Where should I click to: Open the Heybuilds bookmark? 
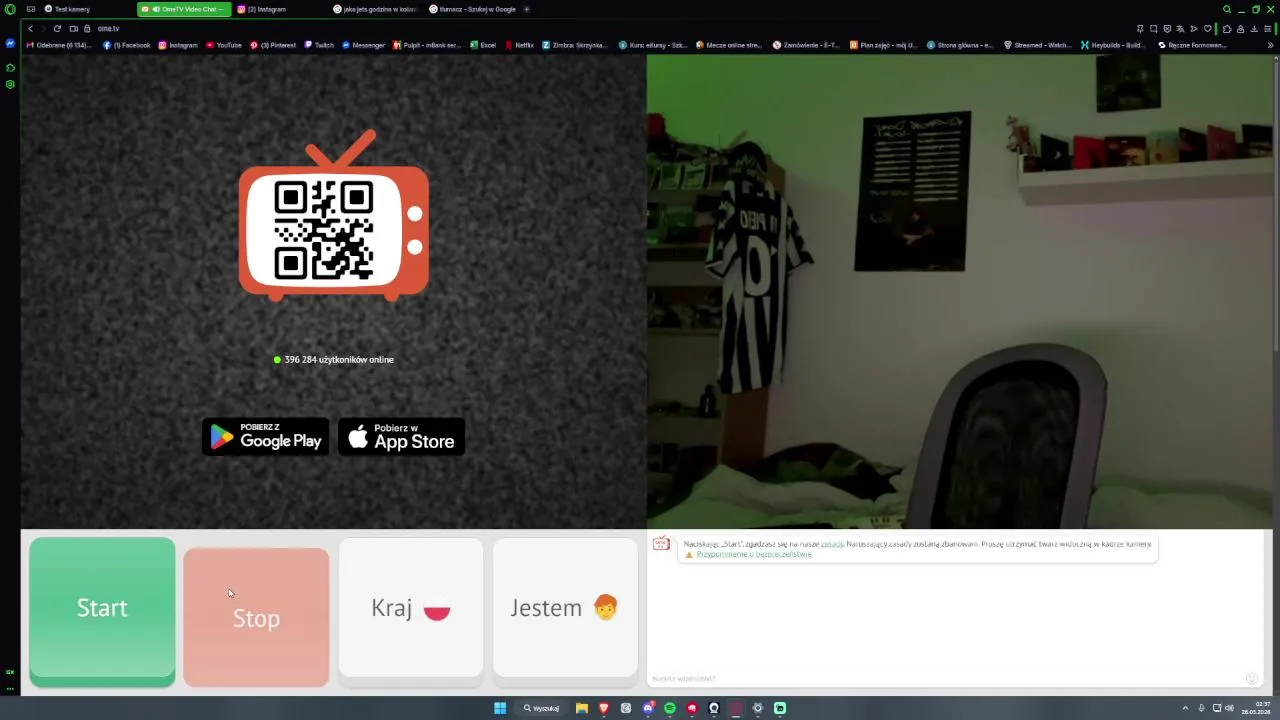(x=1113, y=45)
